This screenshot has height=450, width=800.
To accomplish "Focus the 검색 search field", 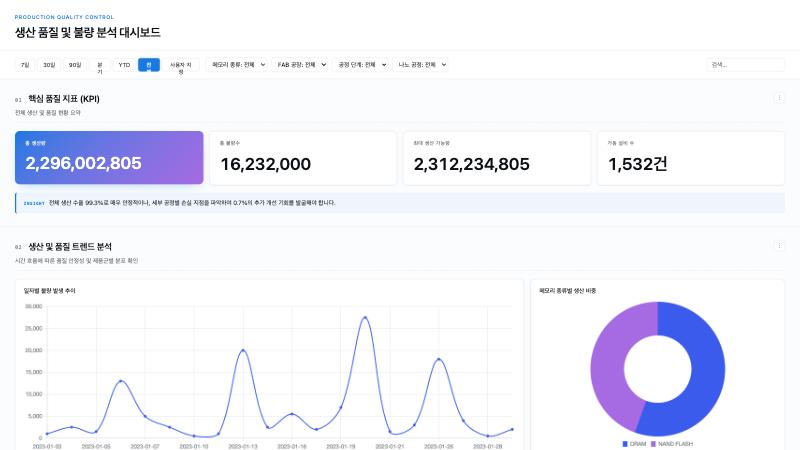I will (745, 65).
